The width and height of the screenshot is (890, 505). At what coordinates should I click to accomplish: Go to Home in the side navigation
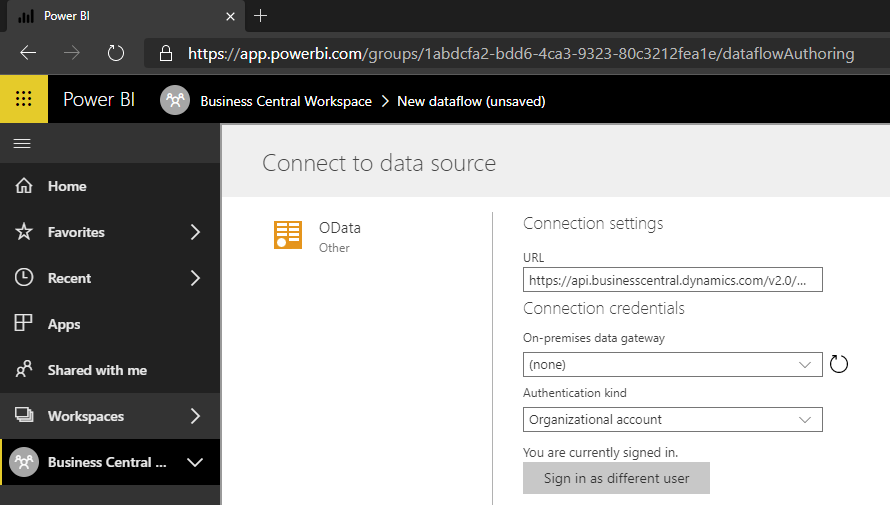point(110,186)
